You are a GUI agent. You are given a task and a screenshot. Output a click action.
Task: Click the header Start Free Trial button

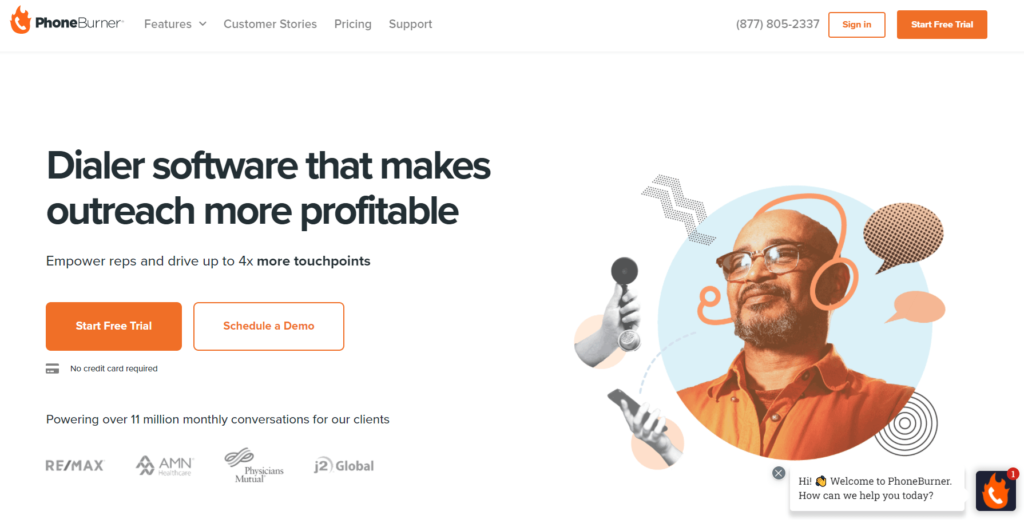point(942,25)
